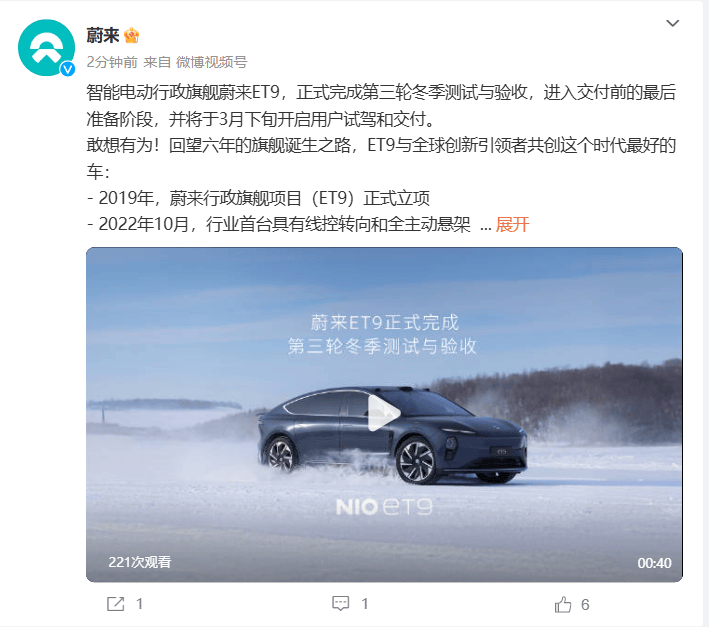
Task: Click the video title overlay text
Action: (383, 335)
